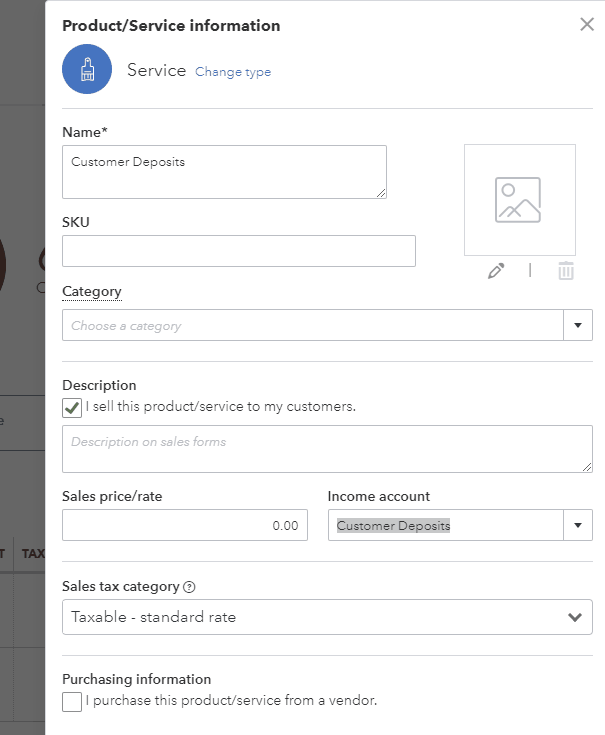The image size is (605, 735).
Task: Click the Income account field showing Customer Deposits
Action: coord(446,525)
